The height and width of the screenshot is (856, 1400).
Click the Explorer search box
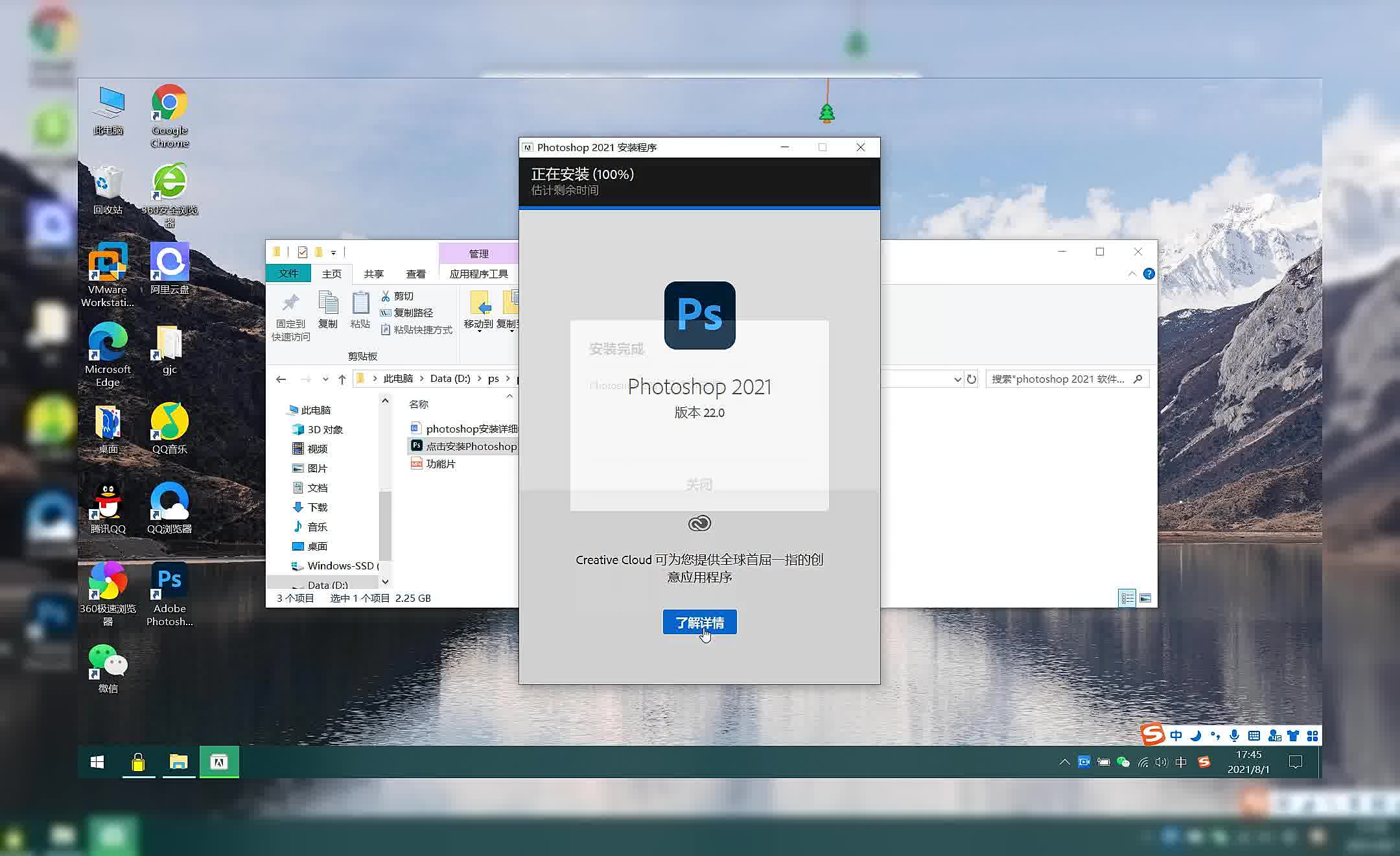point(1067,379)
